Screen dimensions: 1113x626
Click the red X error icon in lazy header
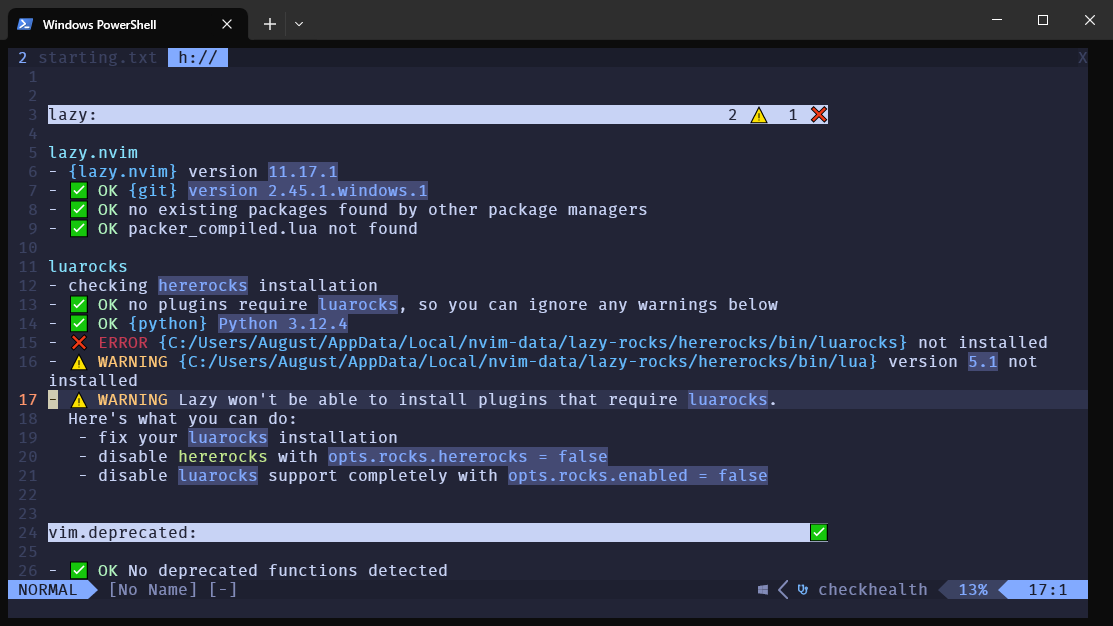(x=819, y=115)
